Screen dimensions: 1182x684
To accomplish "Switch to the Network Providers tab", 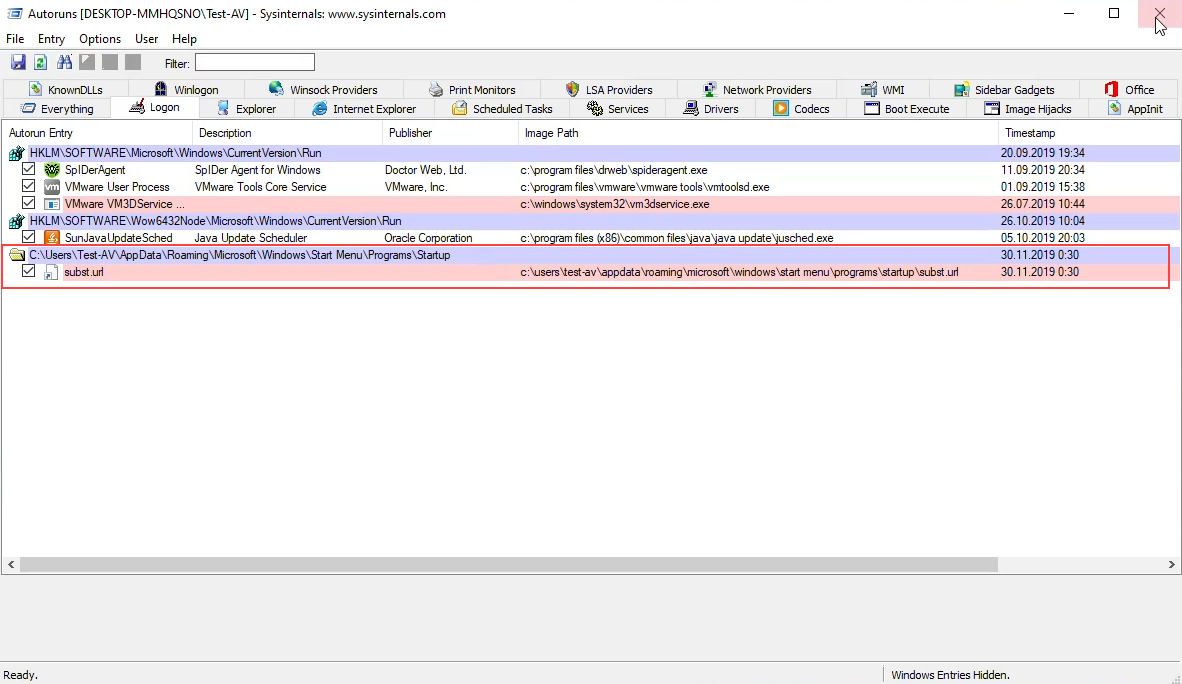I will (757, 90).
